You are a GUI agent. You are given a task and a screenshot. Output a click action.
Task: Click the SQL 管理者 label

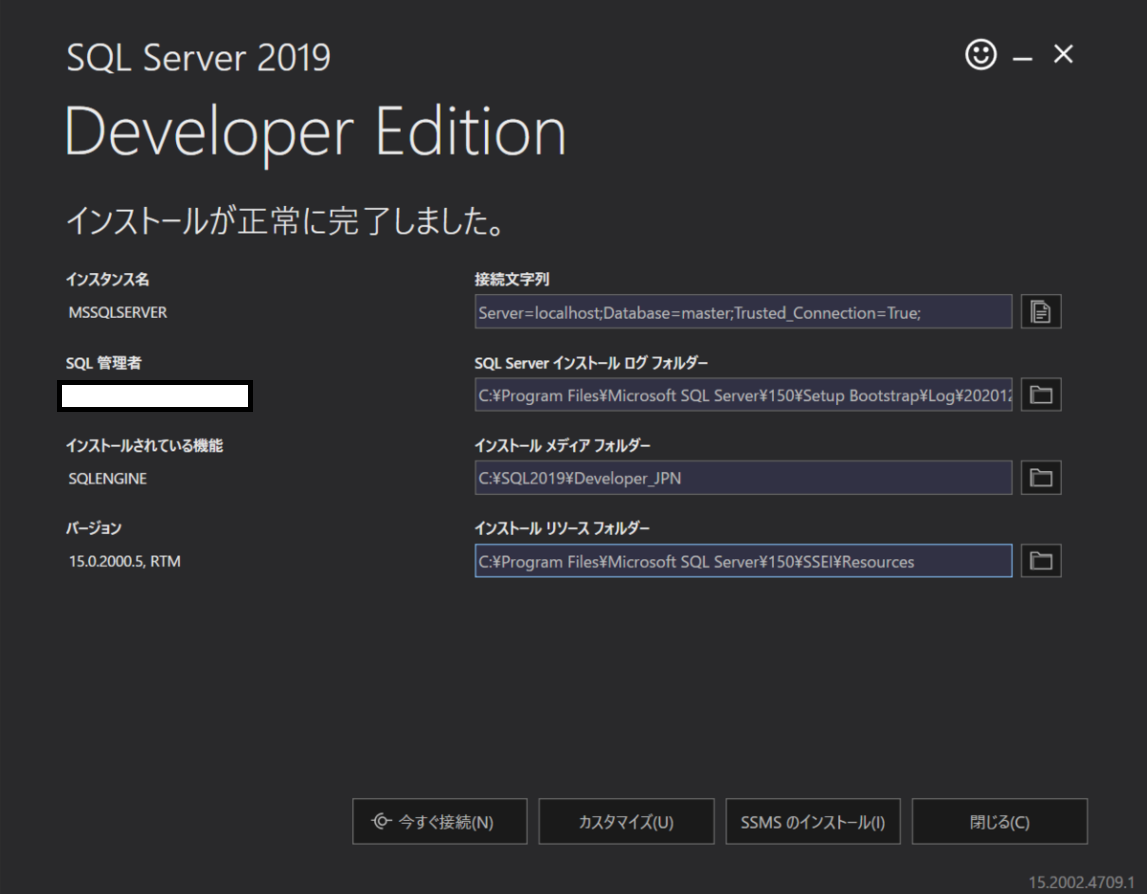click(x=104, y=363)
